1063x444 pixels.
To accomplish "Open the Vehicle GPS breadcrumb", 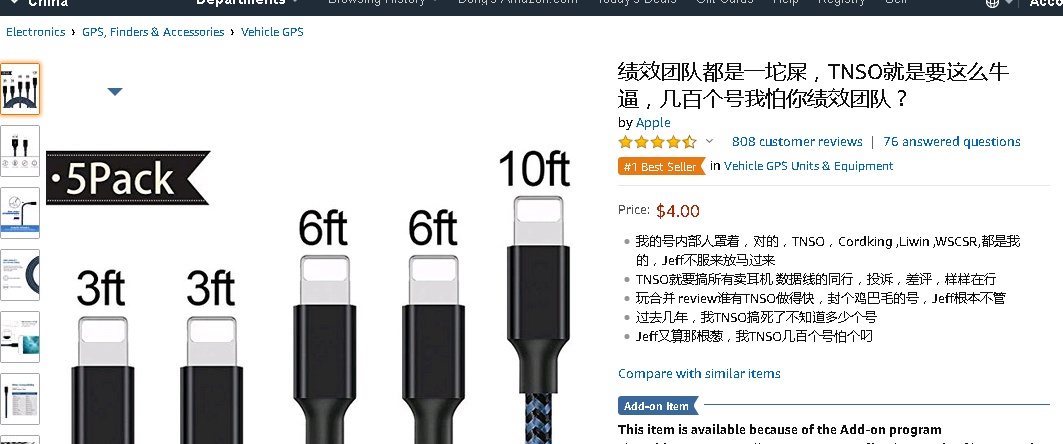I will [272, 32].
